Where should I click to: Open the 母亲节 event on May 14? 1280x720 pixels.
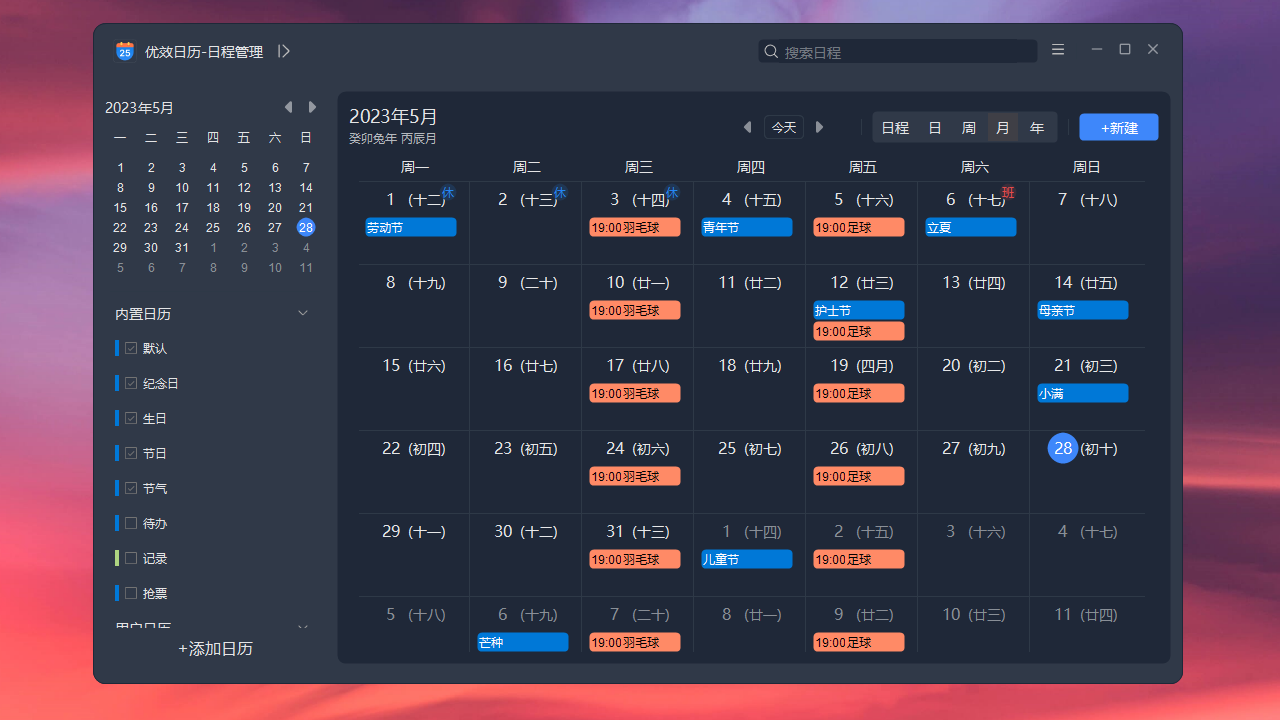point(1082,311)
